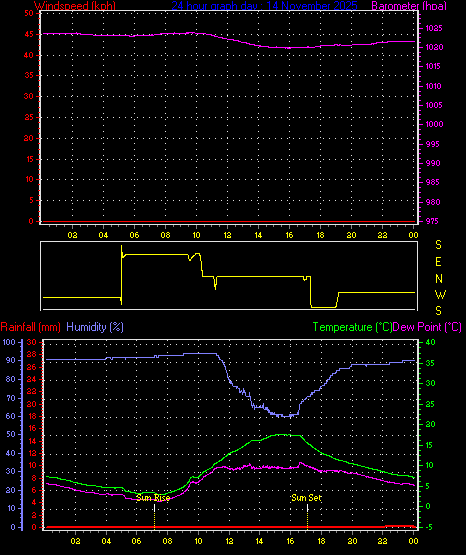This screenshot has width=466, height=555.
Task: Click the 40 temperature axis value
Action: 430,342
